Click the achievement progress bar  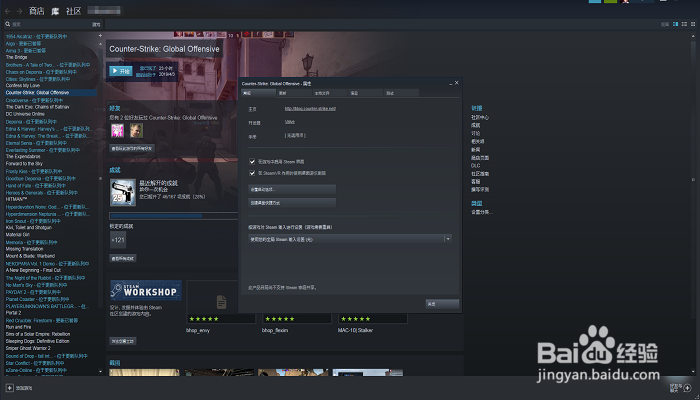tap(174, 216)
